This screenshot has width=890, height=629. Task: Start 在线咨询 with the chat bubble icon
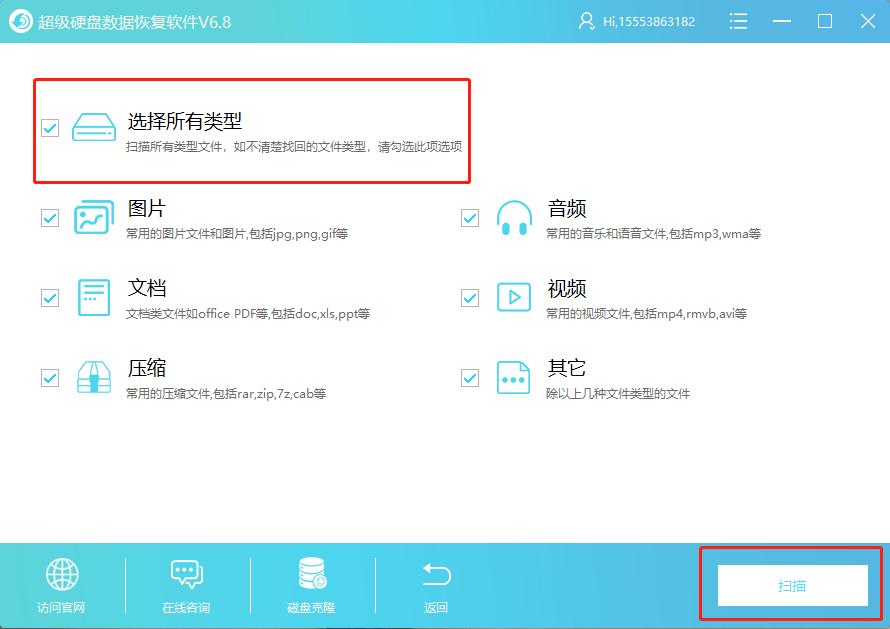187,575
